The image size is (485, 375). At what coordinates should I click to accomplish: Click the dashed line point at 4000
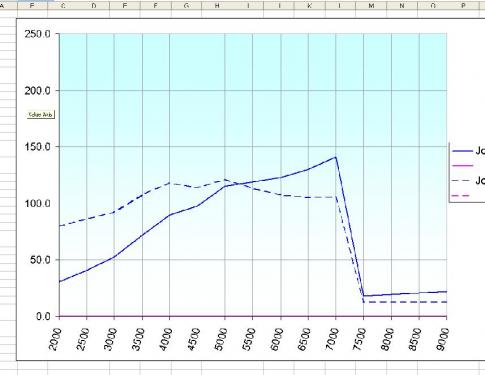[x=170, y=183]
